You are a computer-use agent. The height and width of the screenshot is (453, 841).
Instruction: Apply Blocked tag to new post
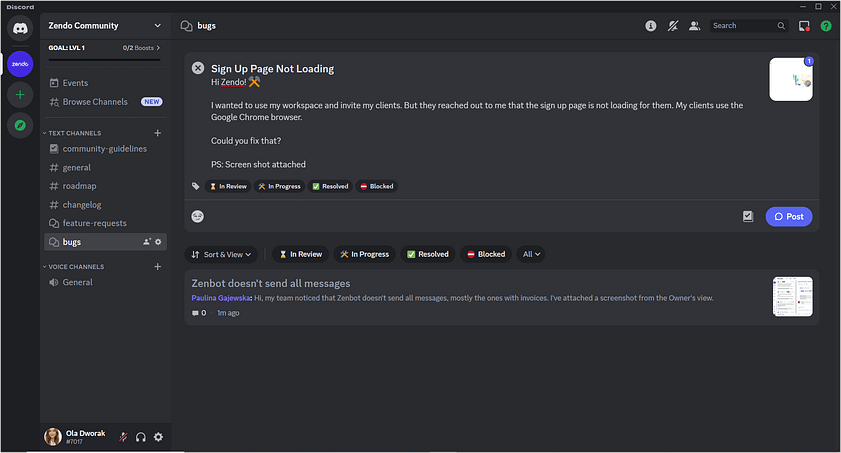click(377, 187)
